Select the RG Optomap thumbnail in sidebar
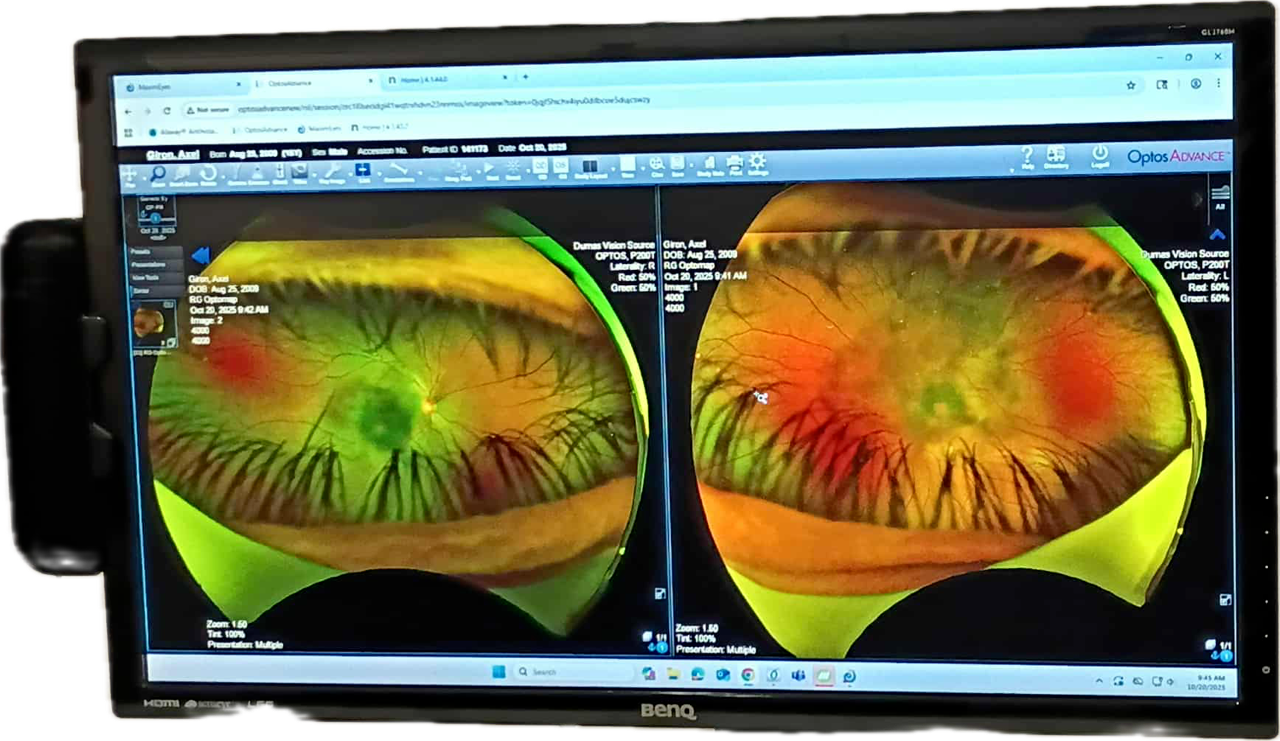Image resolution: width=1280 pixels, height=741 pixels. pyautogui.click(x=154, y=324)
